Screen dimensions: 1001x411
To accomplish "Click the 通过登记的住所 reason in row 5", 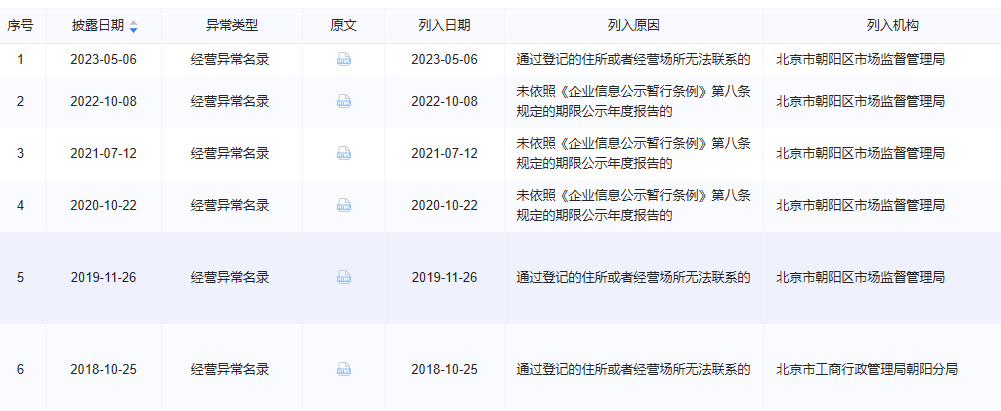I will [x=633, y=278].
